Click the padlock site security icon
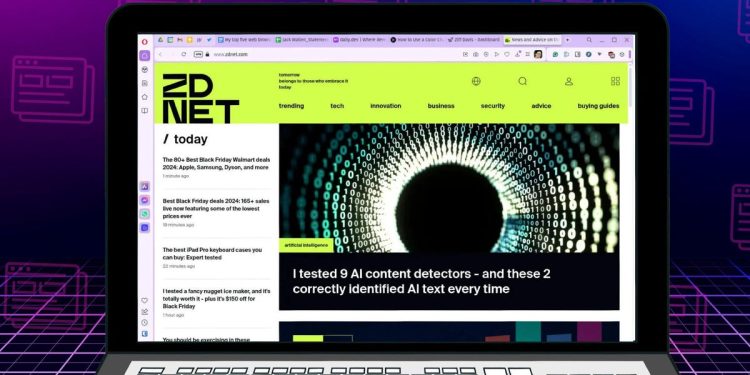The height and width of the screenshot is (375, 750). 207,54
